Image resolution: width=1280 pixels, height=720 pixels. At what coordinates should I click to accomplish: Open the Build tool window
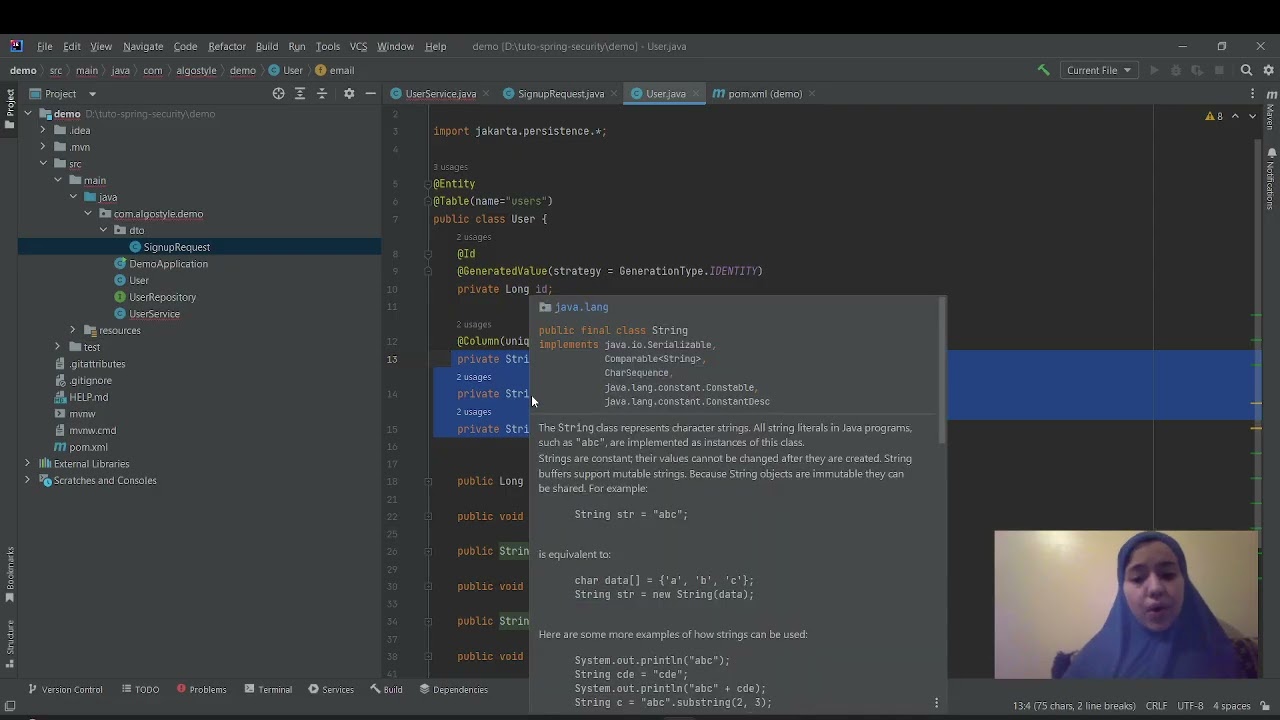tap(386, 690)
